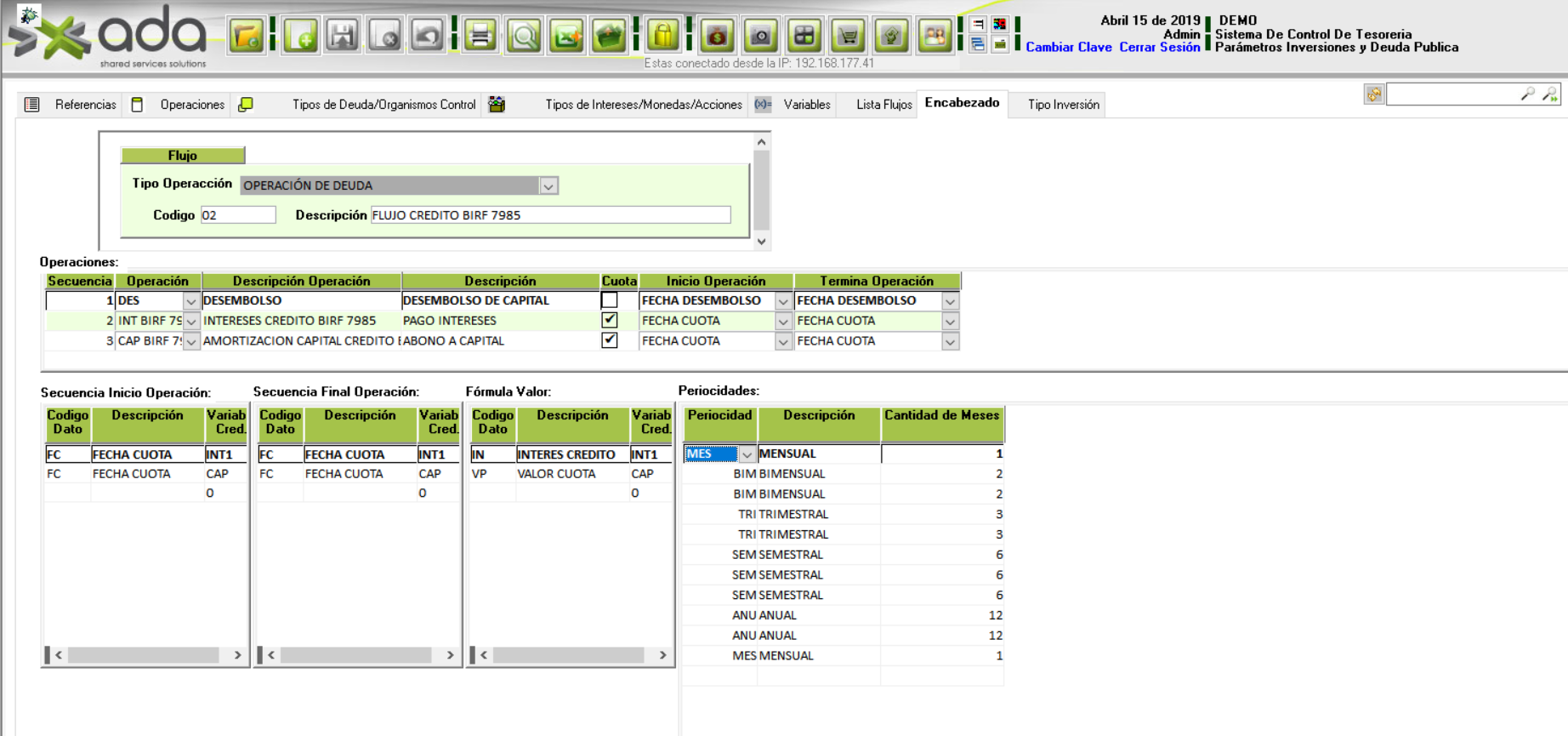This screenshot has height=736, width=1568.
Task: Open the Tipo Inversión tab
Action: [x=1063, y=105]
